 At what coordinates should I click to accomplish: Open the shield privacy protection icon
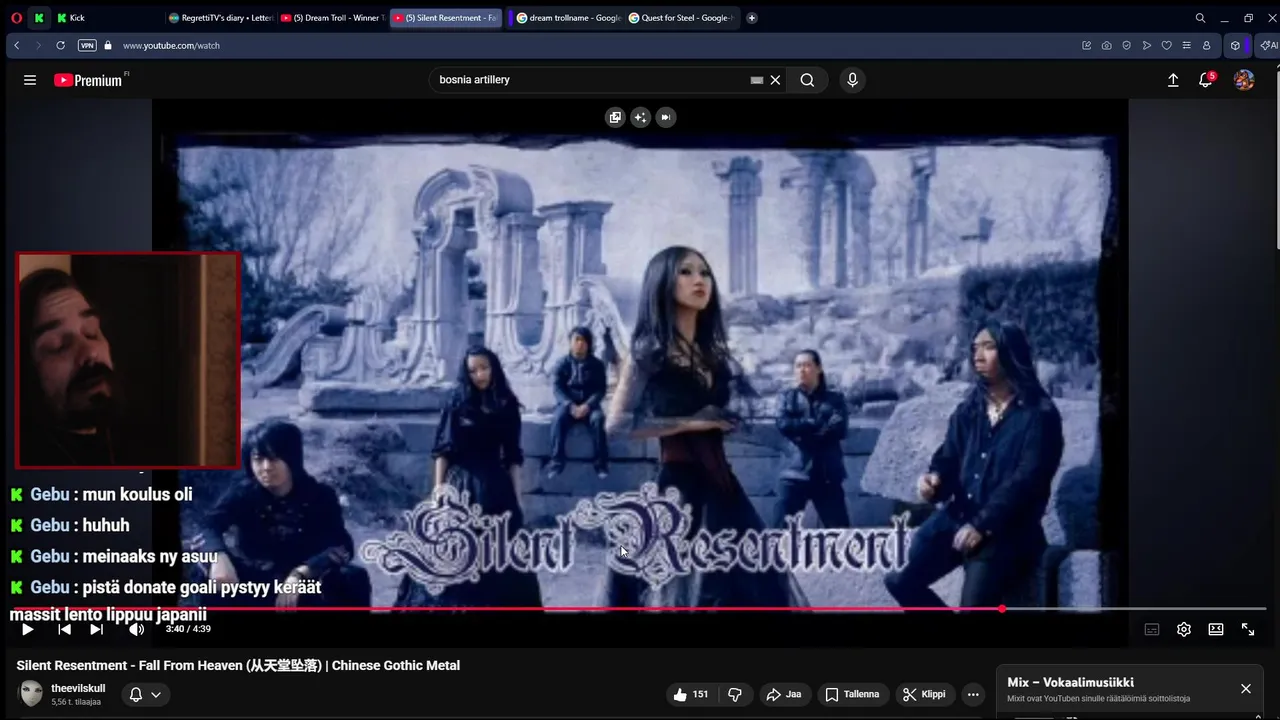tap(1126, 45)
